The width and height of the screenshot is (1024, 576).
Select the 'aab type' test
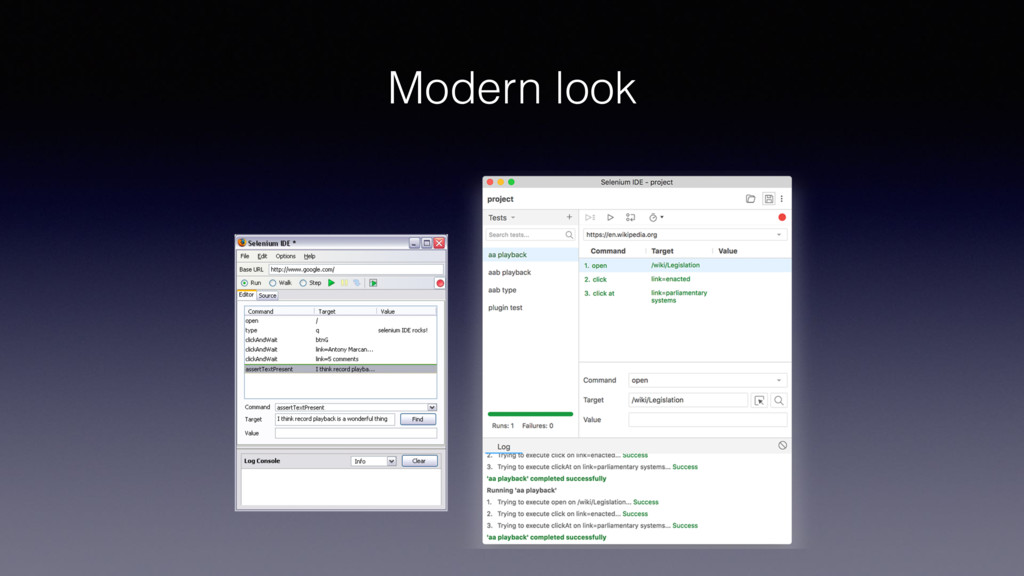(x=530, y=290)
